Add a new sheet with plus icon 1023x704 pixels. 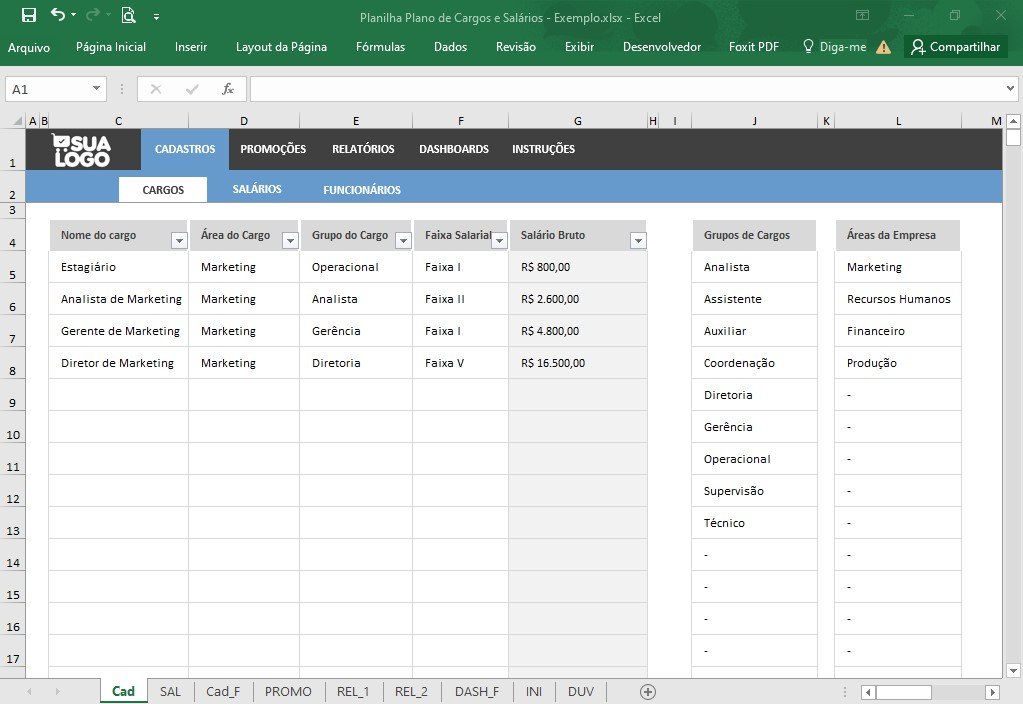648,692
